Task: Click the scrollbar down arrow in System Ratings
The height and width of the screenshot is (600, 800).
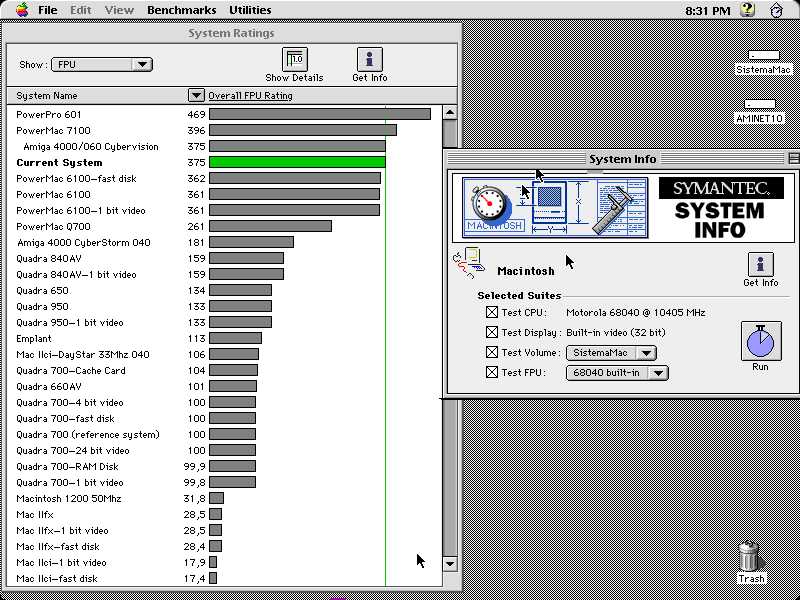Action: [x=449, y=564]
